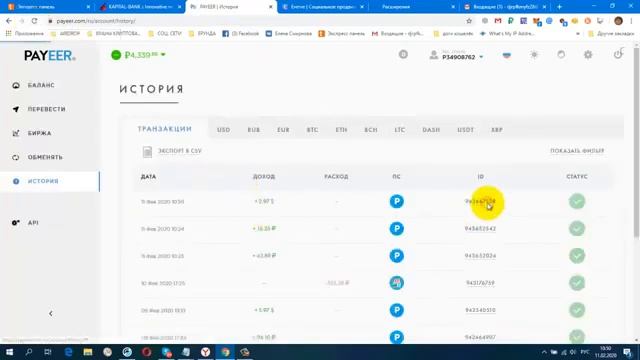
Task: Switch to the EUR tab
Action: click(x=283, y=130)
